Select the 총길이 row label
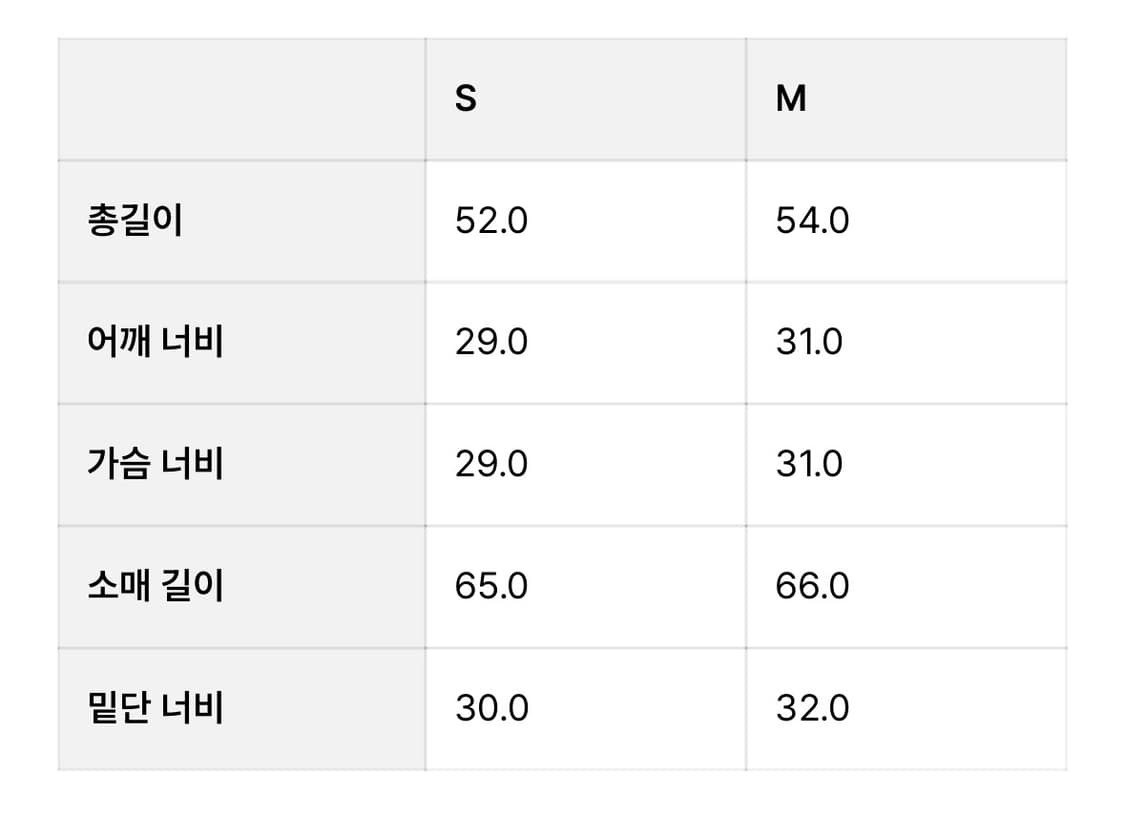This screenshot has height=819, width=1125. pyautogui.click(x=135, y=221)
